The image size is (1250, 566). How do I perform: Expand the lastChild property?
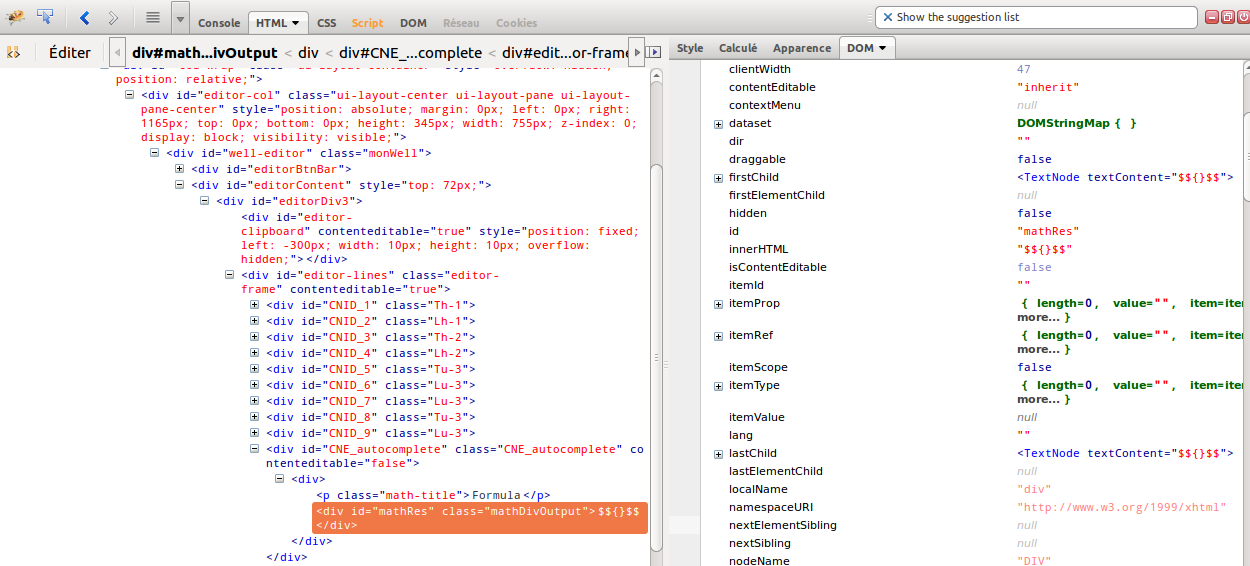click(x=718, y=454)
